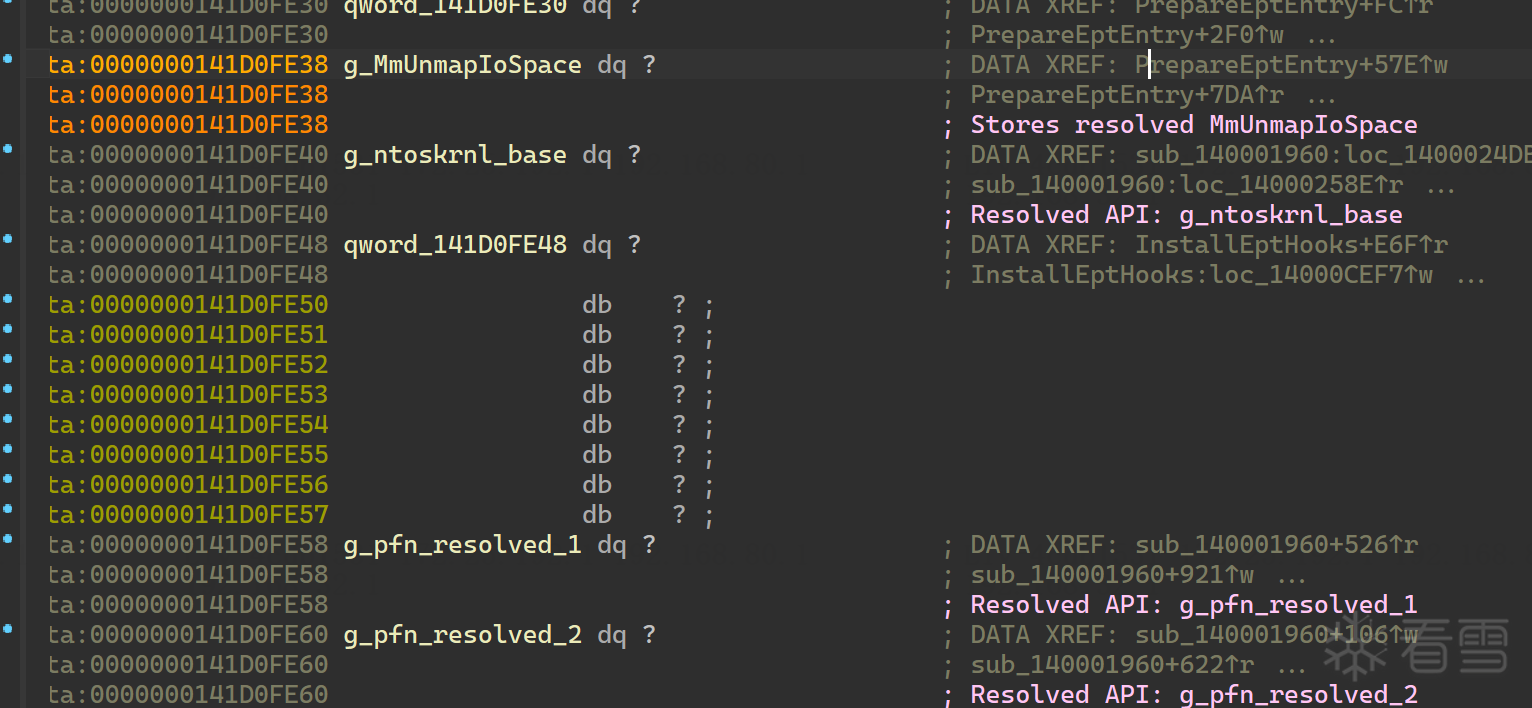
Task: Follow xref PrepareEptEntry+57E↑w
Action: 1292,65
